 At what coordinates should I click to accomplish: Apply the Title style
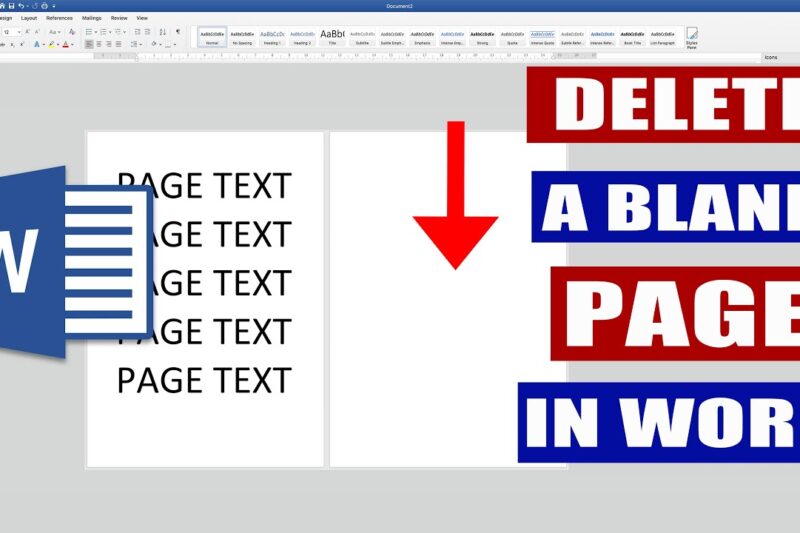(x=332, y=37)
